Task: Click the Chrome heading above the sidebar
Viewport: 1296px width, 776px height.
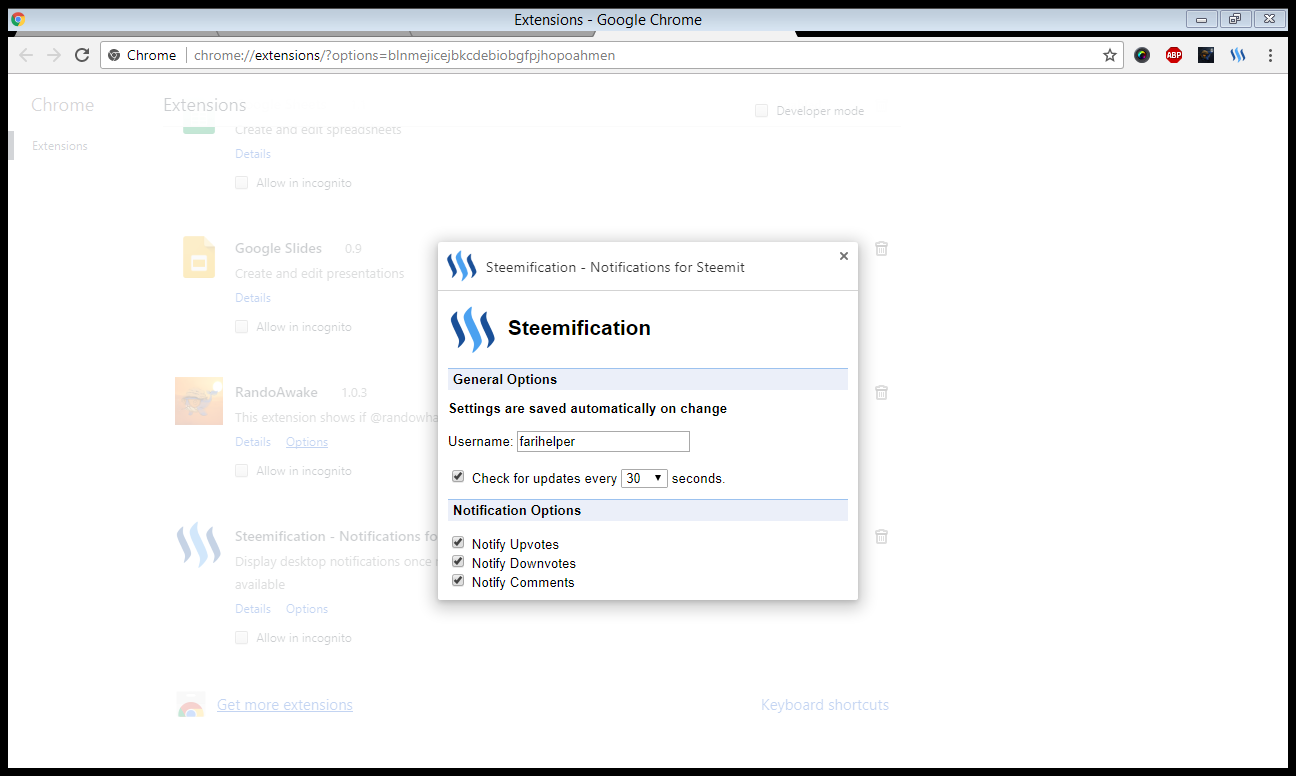Action: [x=62, y=105]
